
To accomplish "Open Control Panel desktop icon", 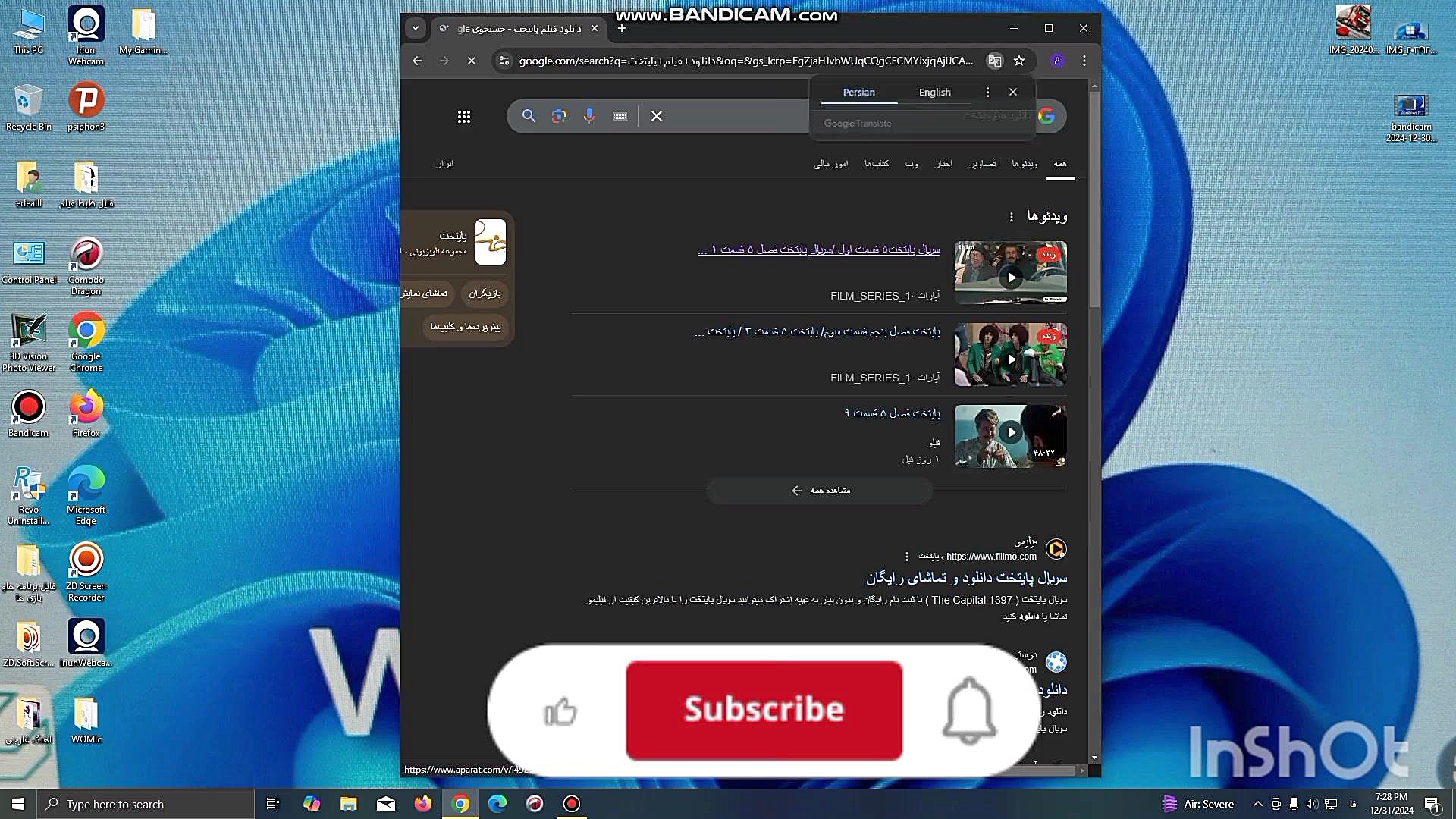I will 29,262.
